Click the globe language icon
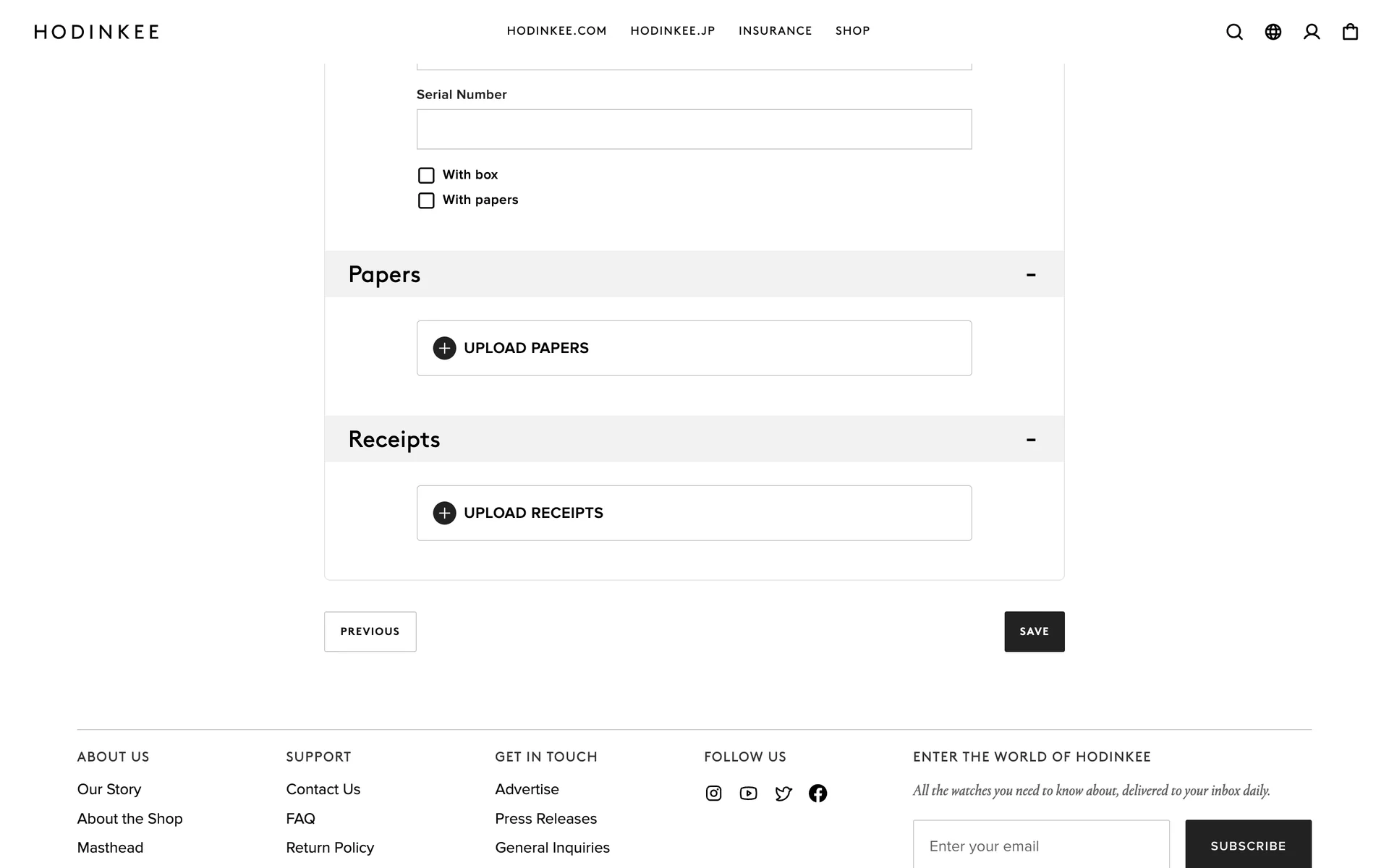Screen dimensions: 1389x868 1273,32
